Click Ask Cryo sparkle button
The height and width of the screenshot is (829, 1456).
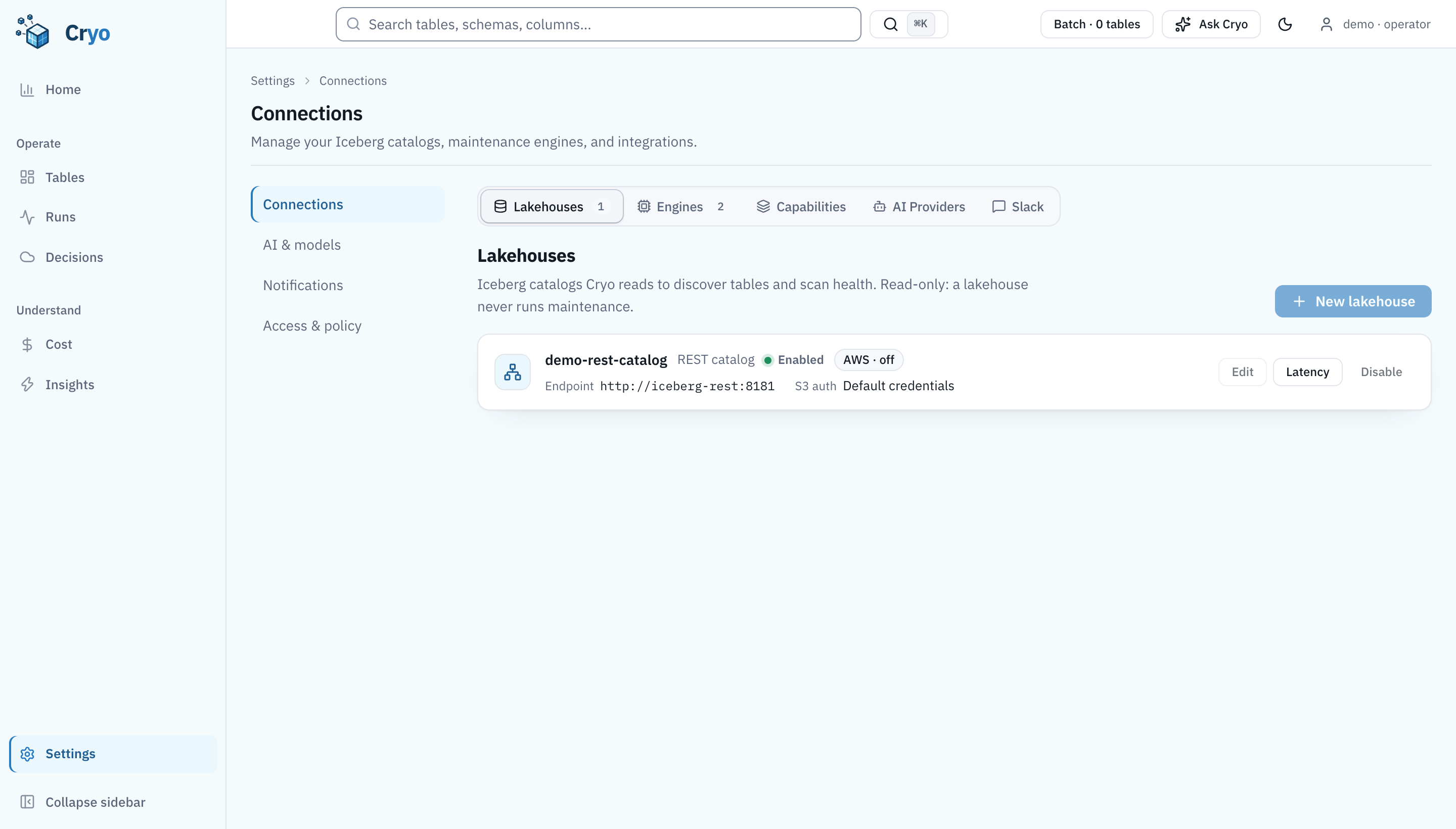click(x=1211, y=24)
